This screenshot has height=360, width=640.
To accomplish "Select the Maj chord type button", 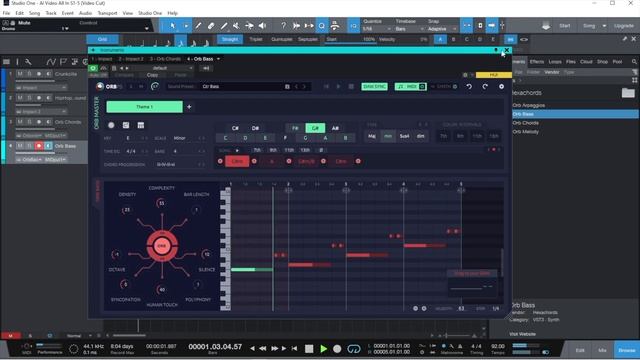I will [371, 136].
